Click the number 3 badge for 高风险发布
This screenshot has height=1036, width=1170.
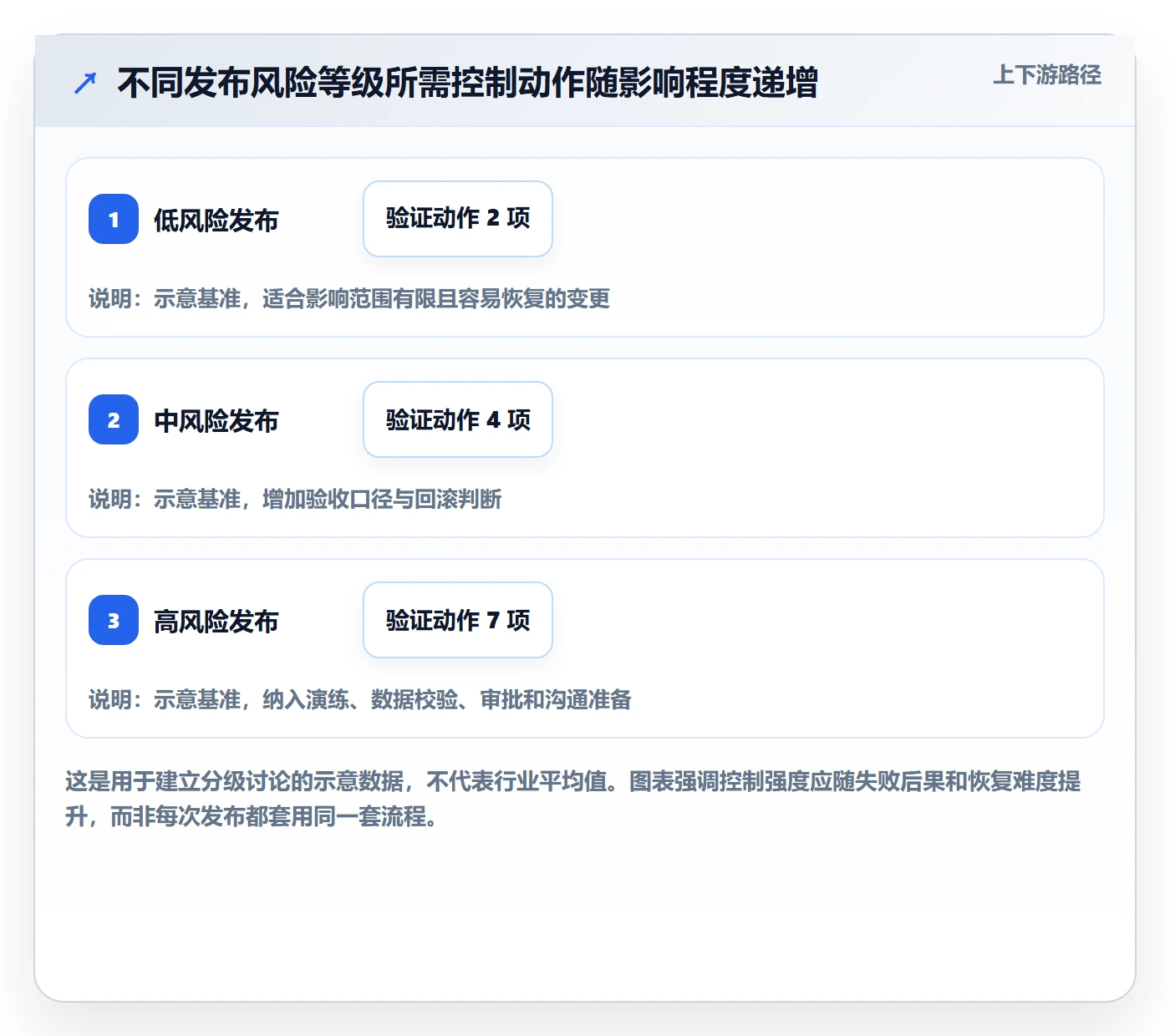(x=114, y=620)
